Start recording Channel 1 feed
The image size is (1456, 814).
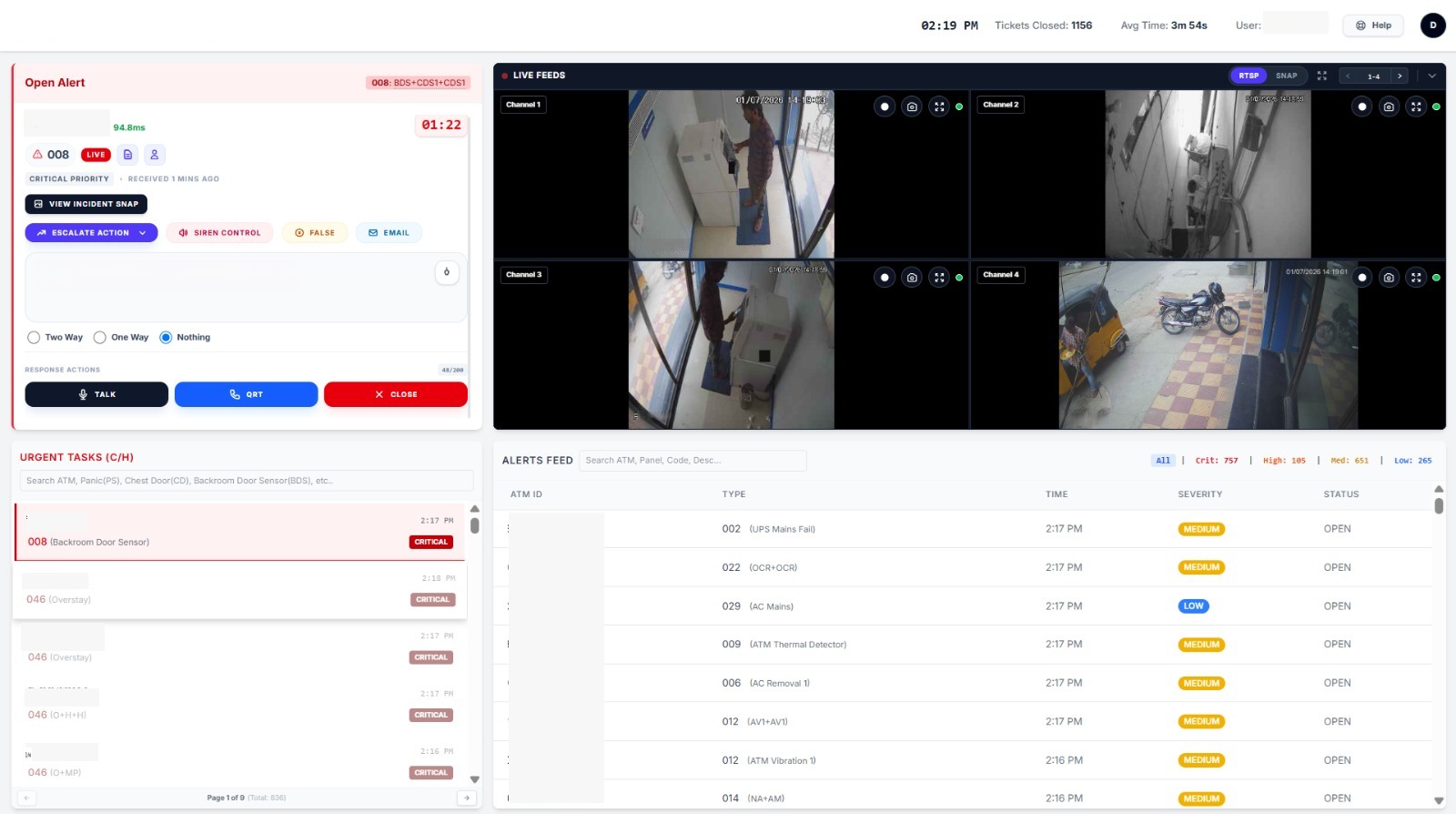pyautogui.click(x=885, y=107)
